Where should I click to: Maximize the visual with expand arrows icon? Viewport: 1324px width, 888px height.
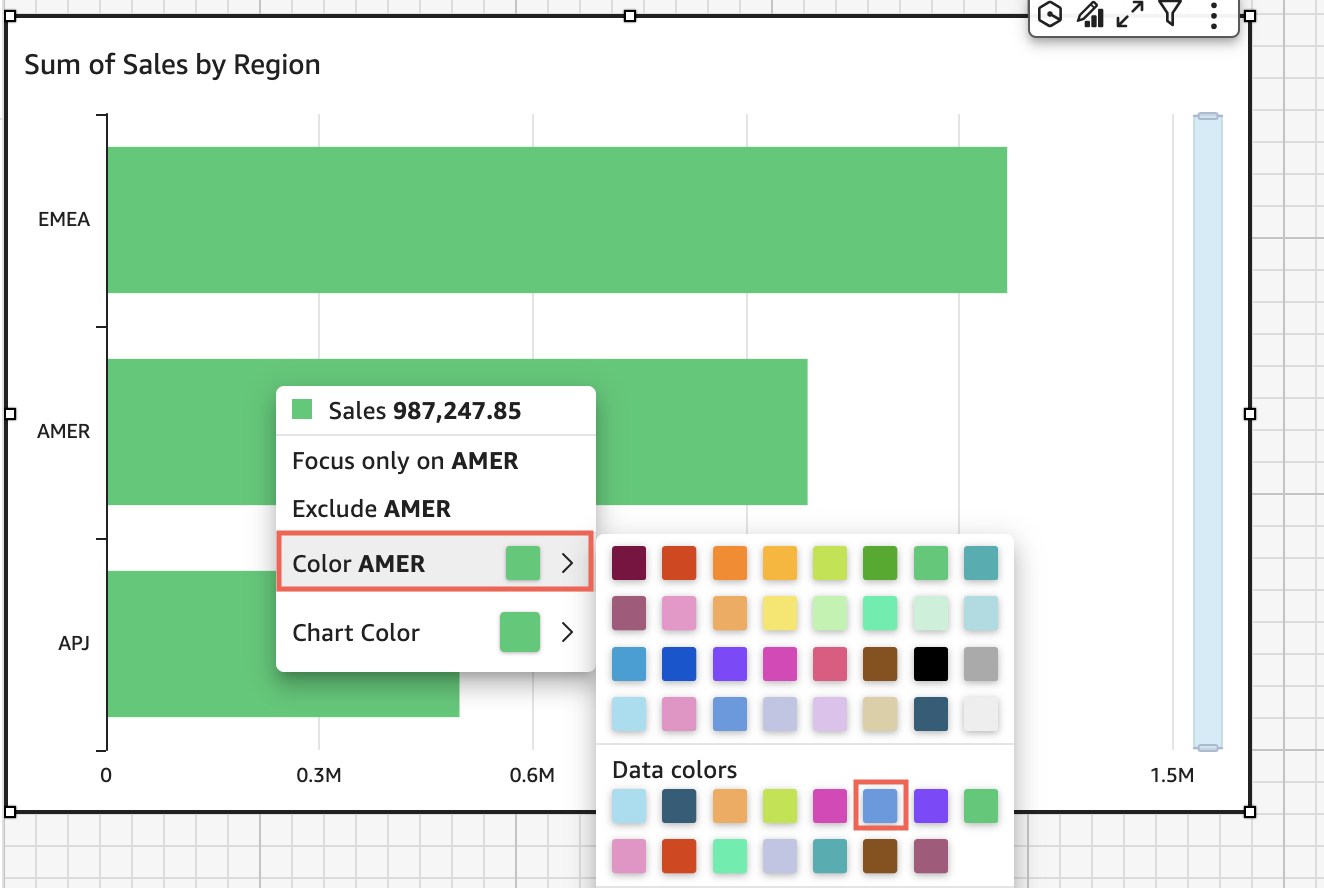click(x=1130, y=14)
